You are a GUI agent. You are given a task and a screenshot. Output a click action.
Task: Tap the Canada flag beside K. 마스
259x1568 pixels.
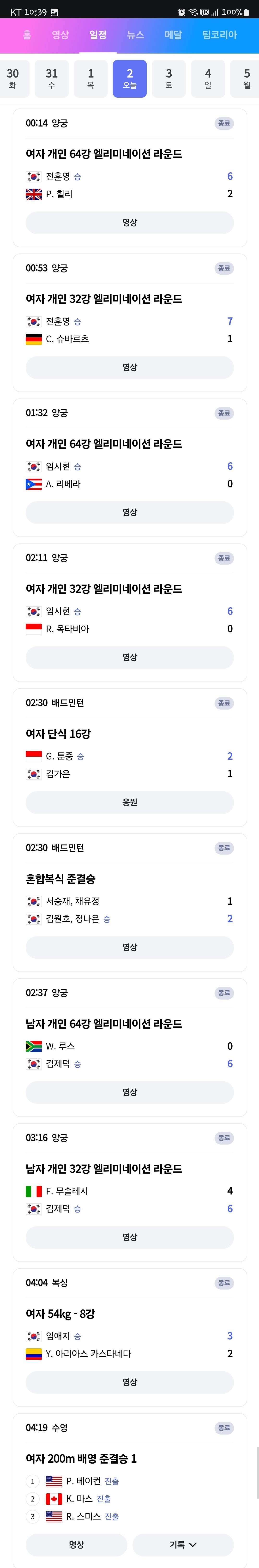coord(54,1499)
